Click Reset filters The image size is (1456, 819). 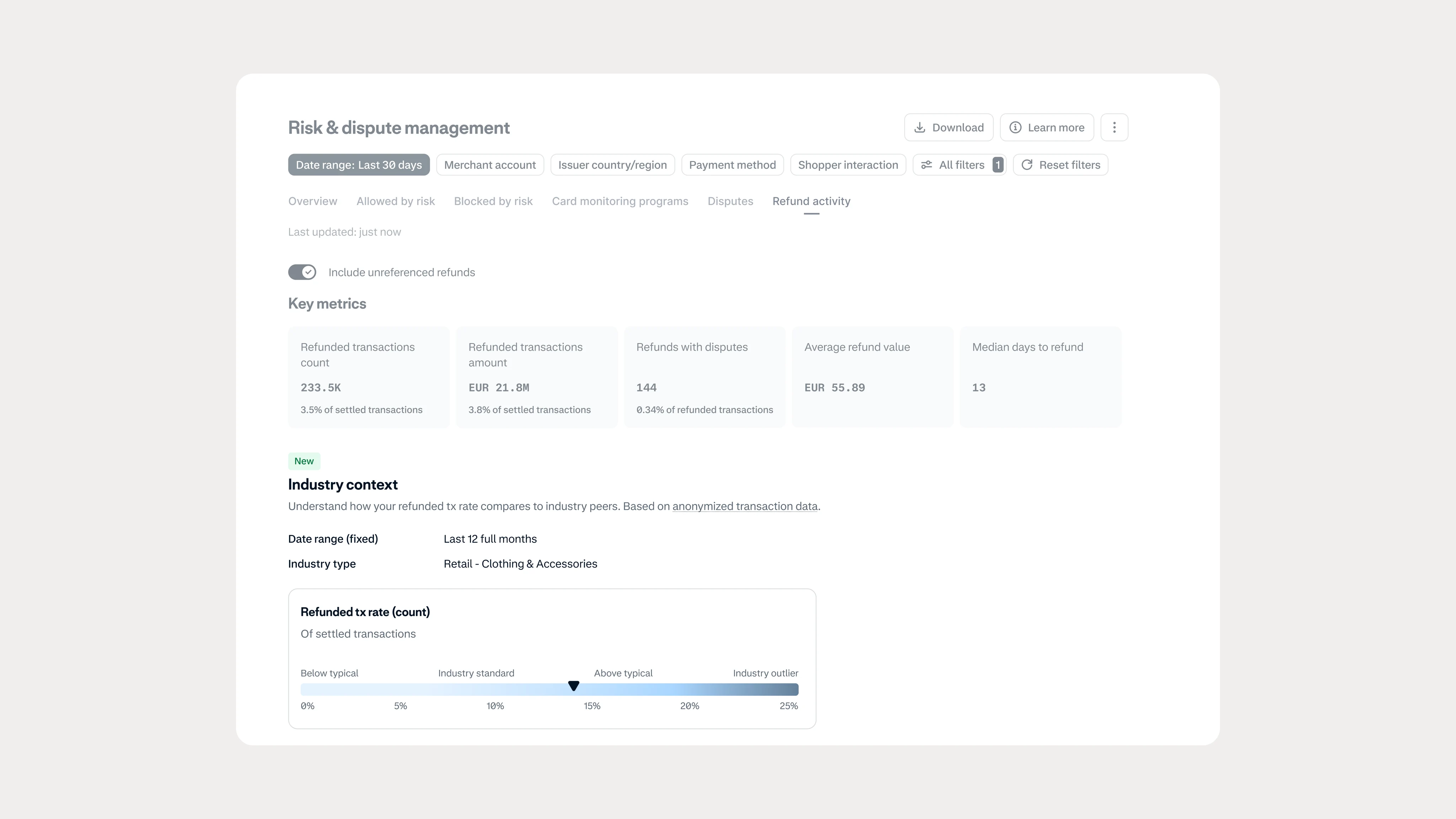pyautogui.click(x=1060, y=165)
